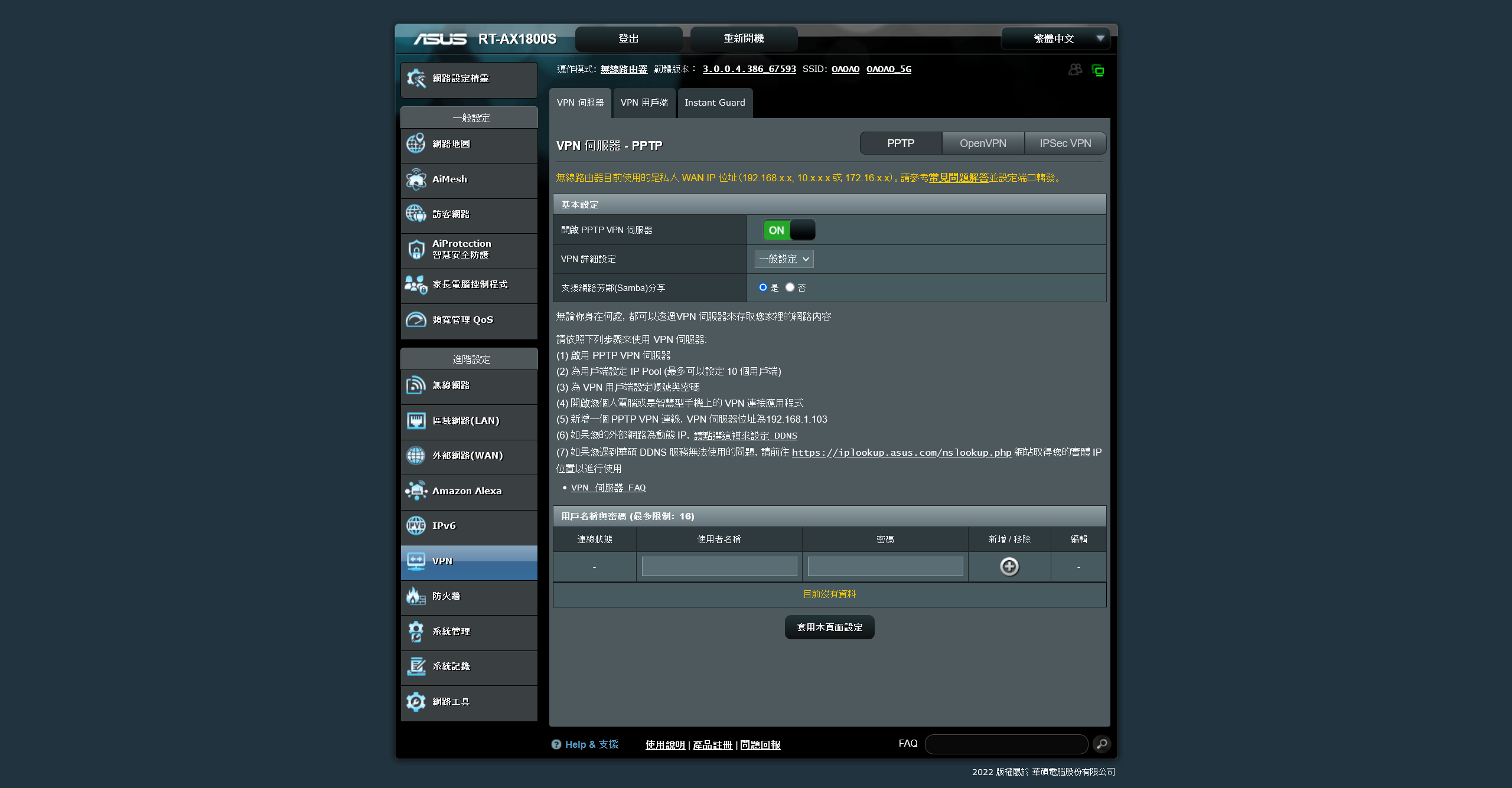Focus the 使用者名稱 username input field
The width and height of the screenshot is (1512, 788).
(x=719, y=567)
